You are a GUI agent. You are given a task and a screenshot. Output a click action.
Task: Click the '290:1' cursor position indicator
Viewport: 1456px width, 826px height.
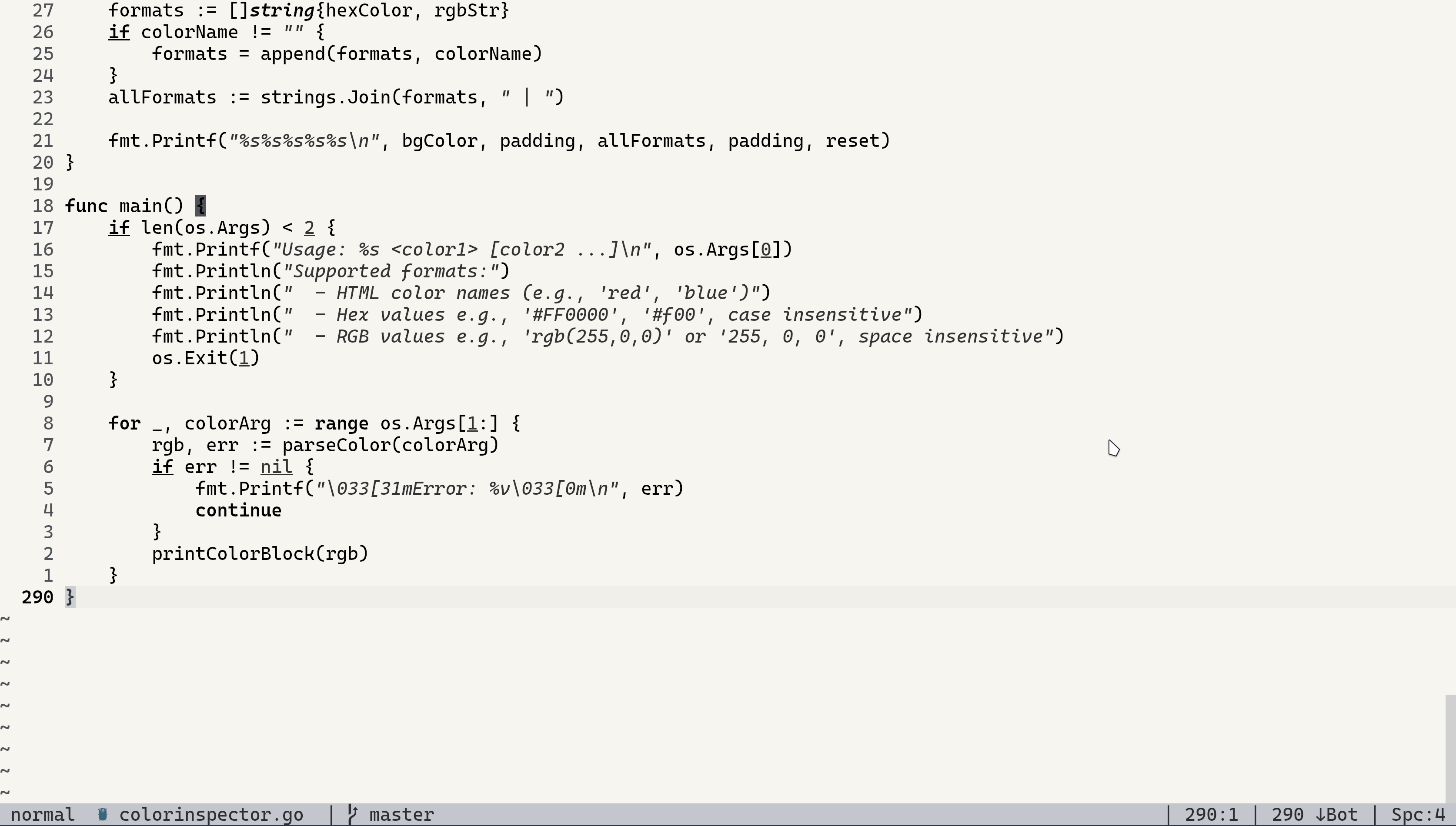pos(1212,815)
